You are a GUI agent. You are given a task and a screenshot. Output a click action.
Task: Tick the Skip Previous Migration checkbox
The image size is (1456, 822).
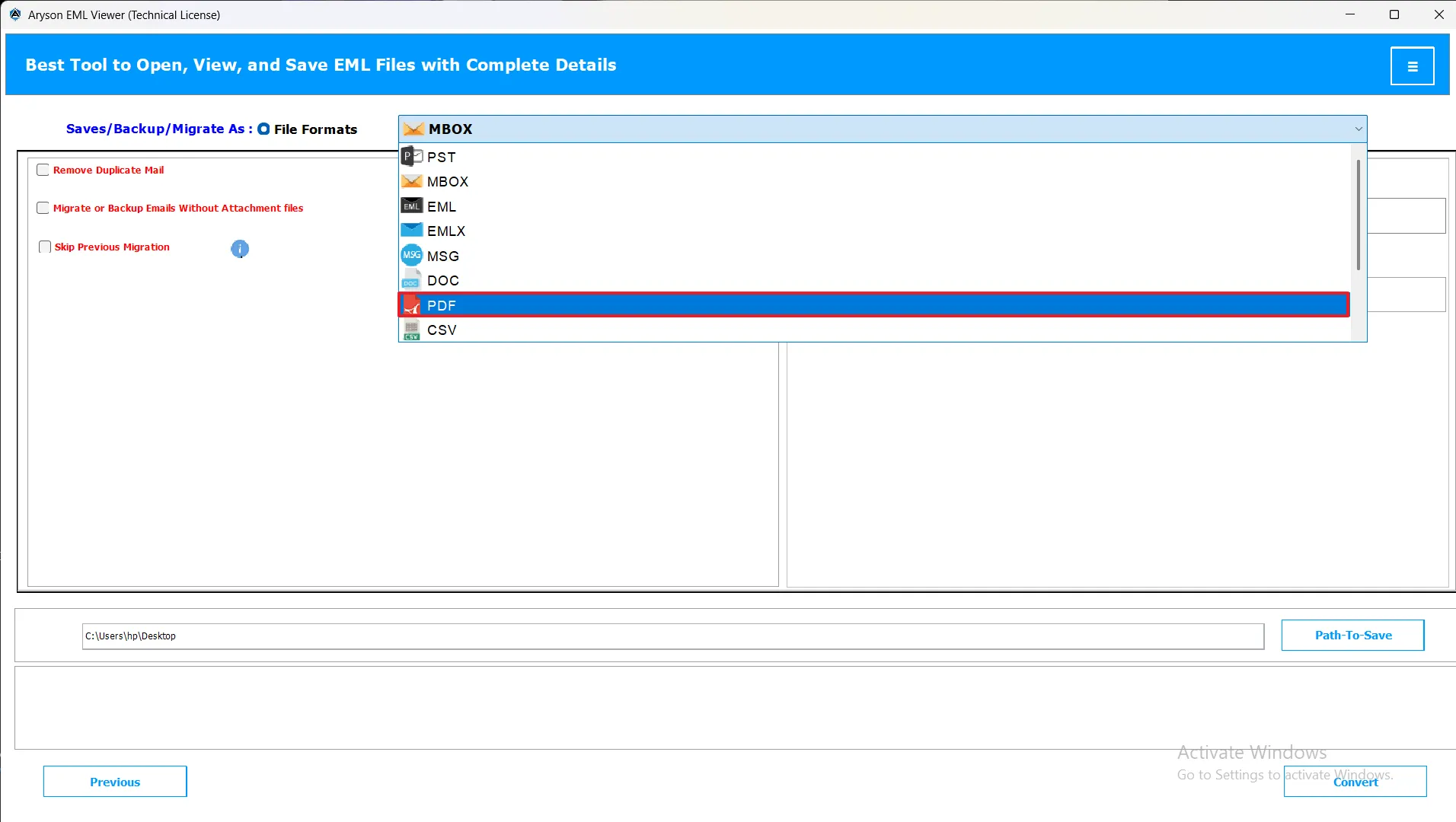click(x=45, y=247)
